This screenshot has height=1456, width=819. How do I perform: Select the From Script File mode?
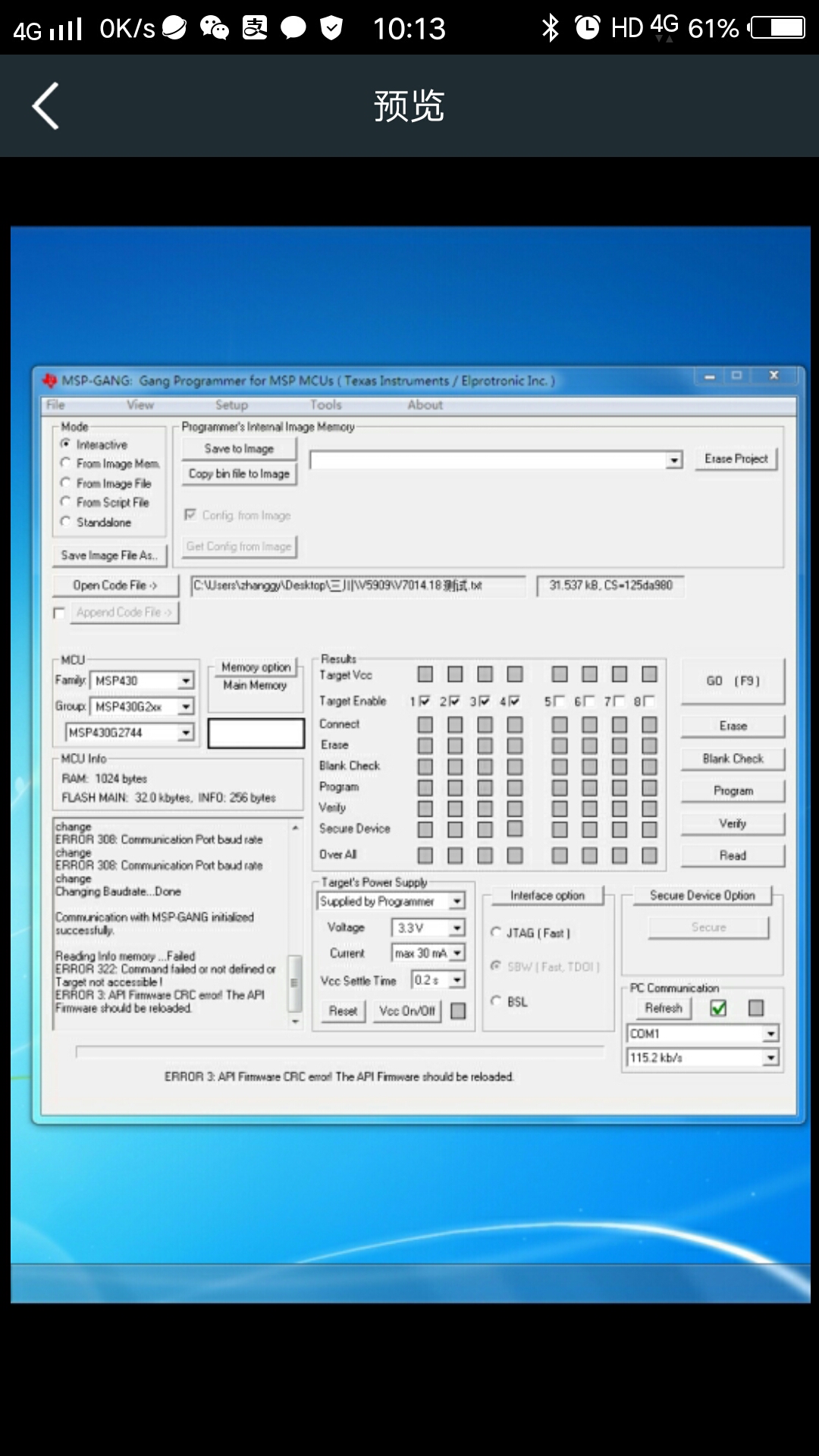(66, 502)
